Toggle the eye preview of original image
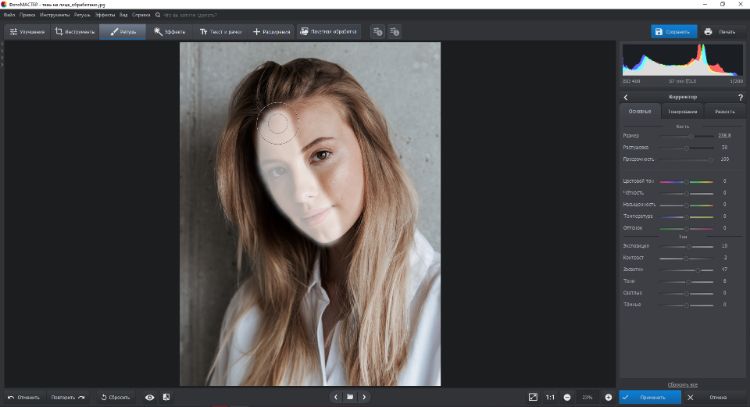This screenshot has width=750, height=407. tap(149, 397)
